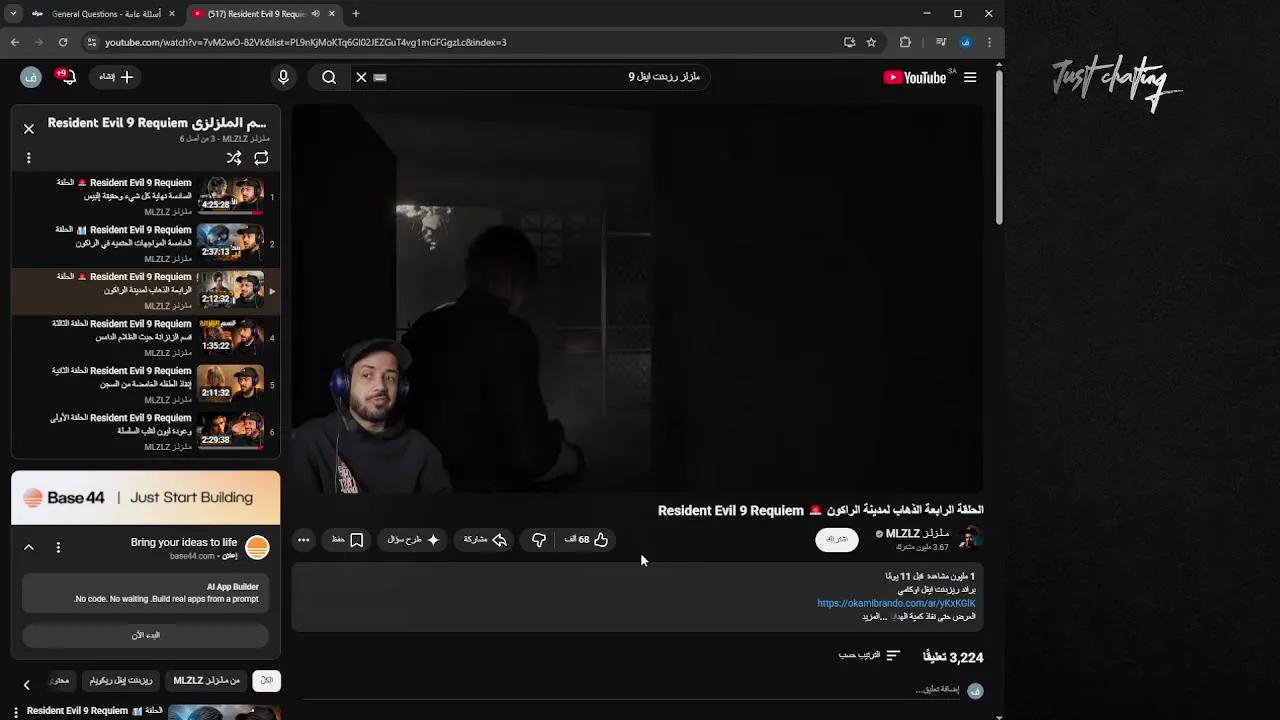Select the 'ريزدنت إيفل ريكويم' filter chip
Screen dimensions: 1280x720
pyautogui.click(x=121, y=681)
